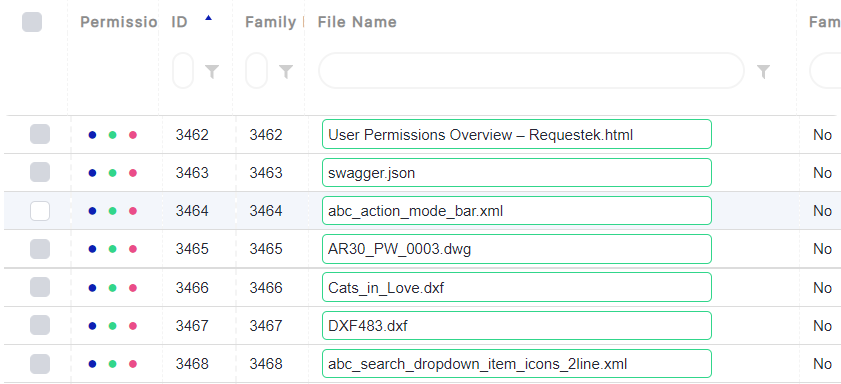
Task: Focus the ID filter input box
Action: [183, 71]
